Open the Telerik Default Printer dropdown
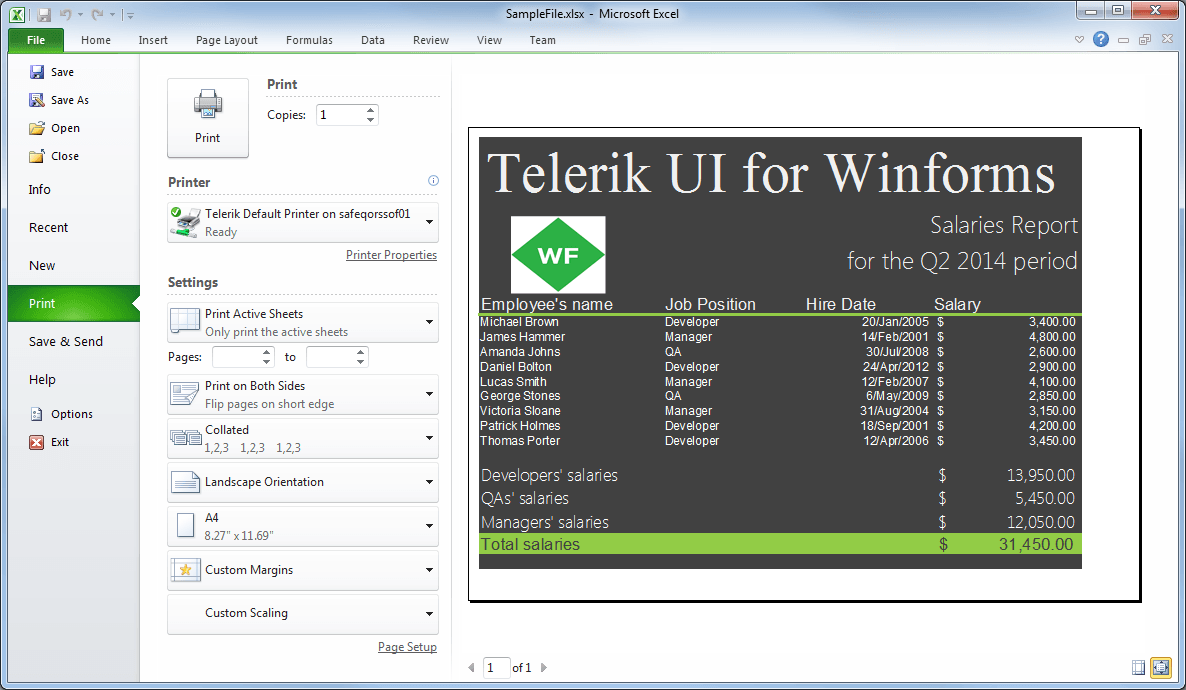1186x690 pixels. click(303, 222)
